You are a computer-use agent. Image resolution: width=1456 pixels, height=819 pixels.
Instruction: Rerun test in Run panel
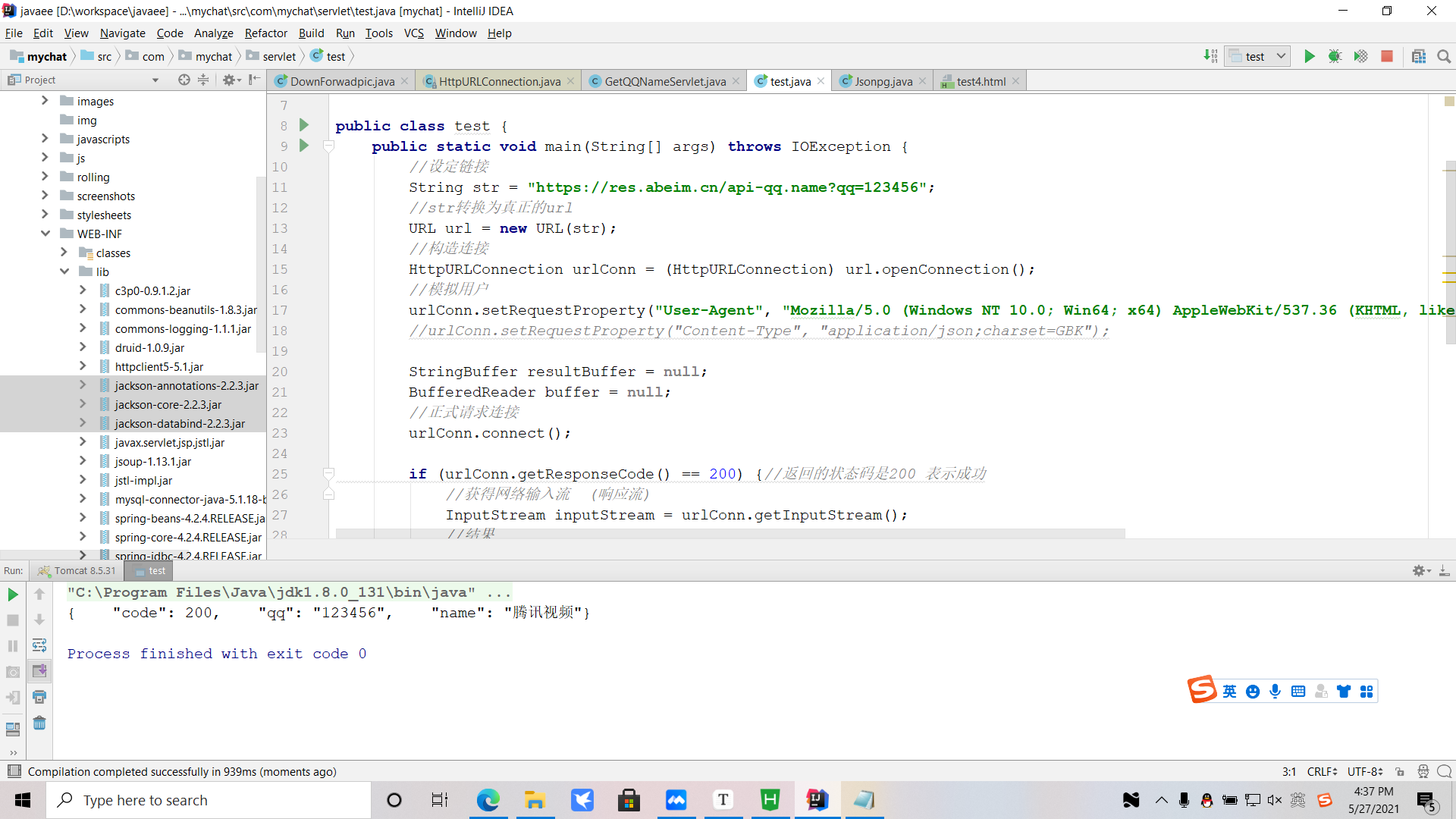pos(13,595)
